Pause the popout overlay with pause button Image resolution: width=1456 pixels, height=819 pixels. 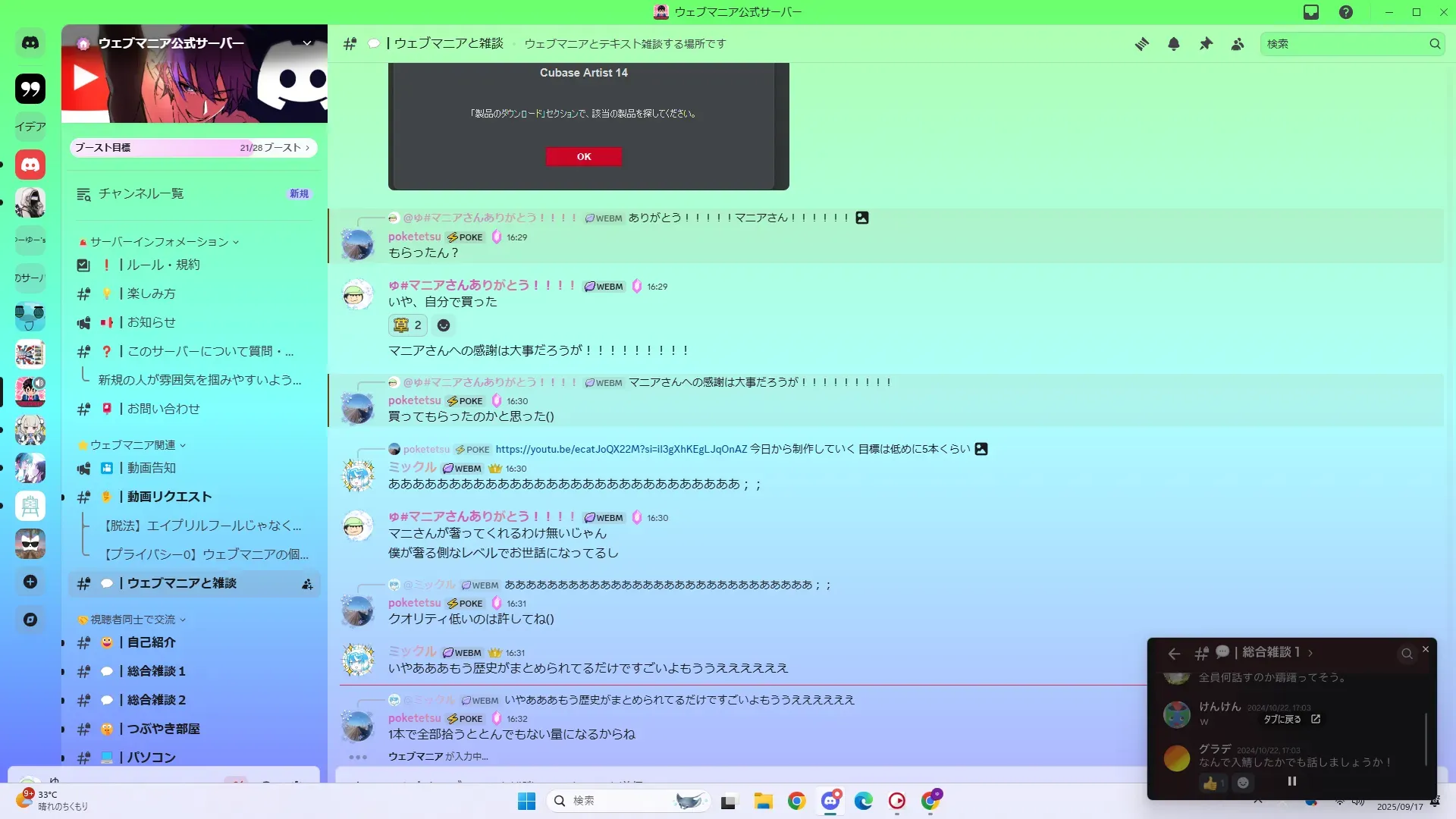click(1292, 782)
